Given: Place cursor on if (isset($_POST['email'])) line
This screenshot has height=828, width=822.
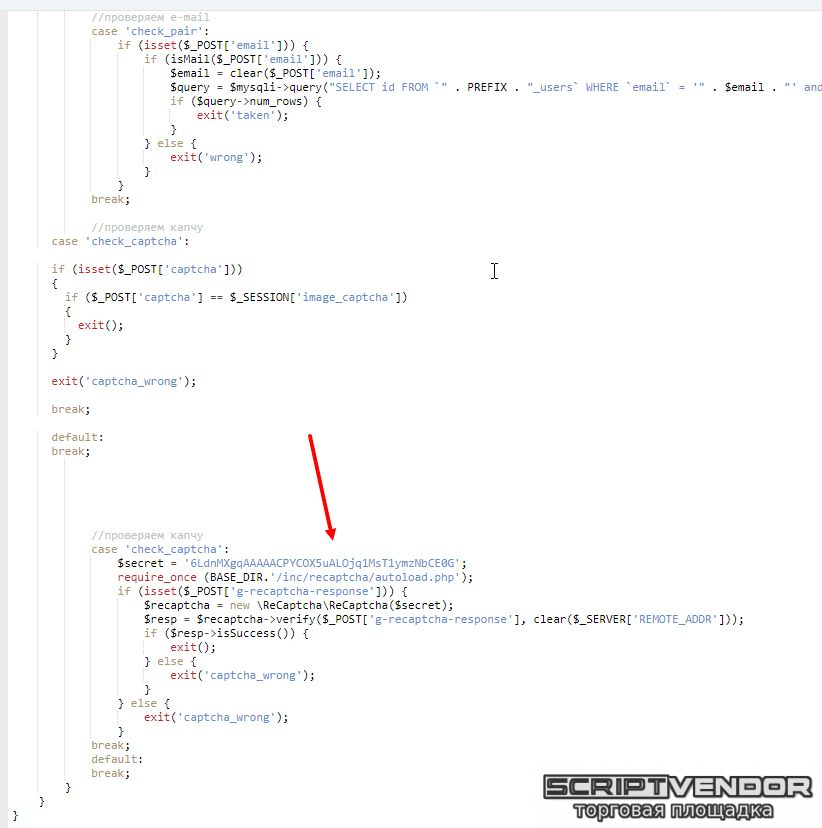Looking at the screenshot, I should [213, 45].
